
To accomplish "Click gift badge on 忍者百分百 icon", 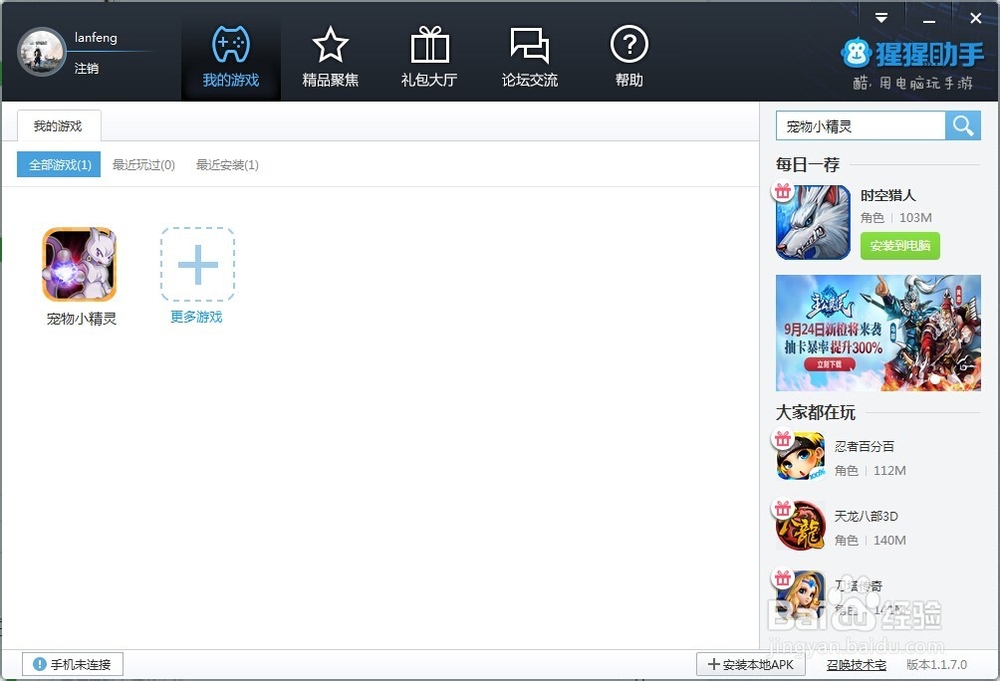I will [x=783, y=438].
